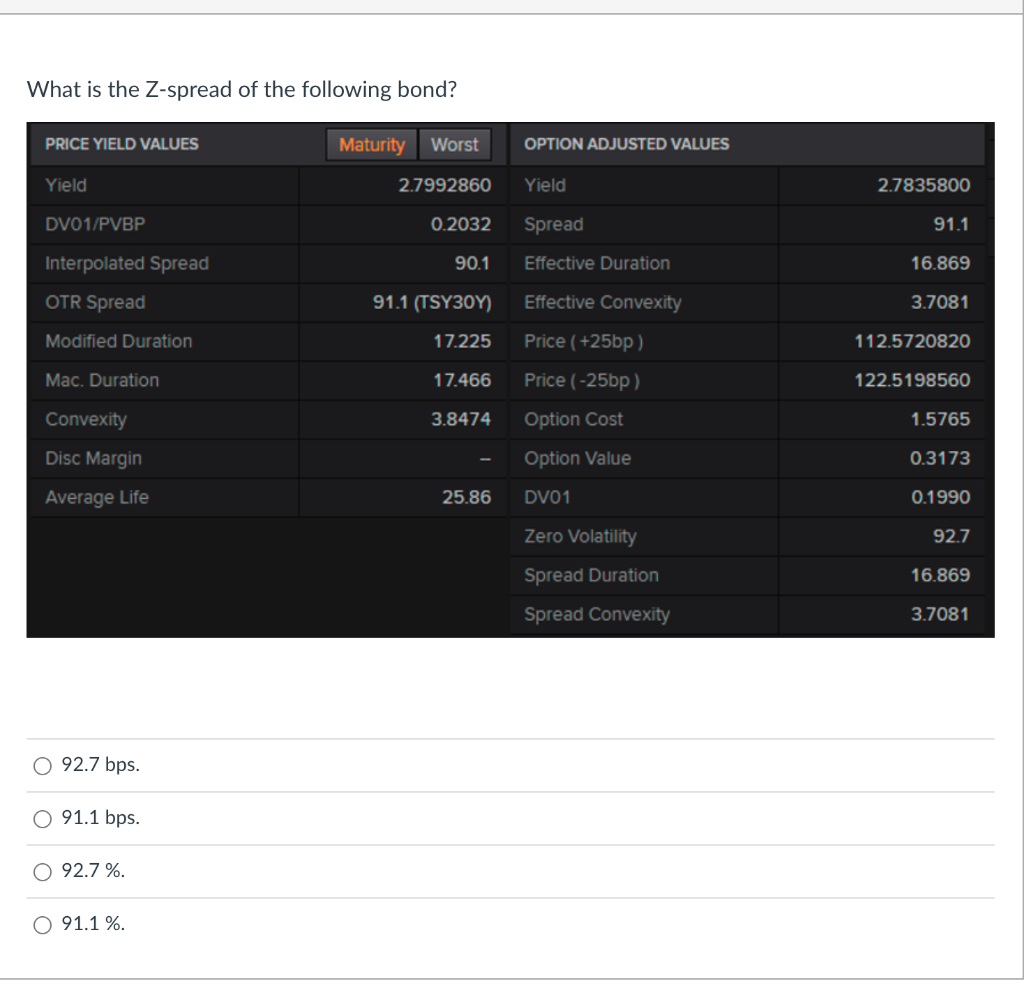Click the Average Life value 25.86

pos(466,497)
